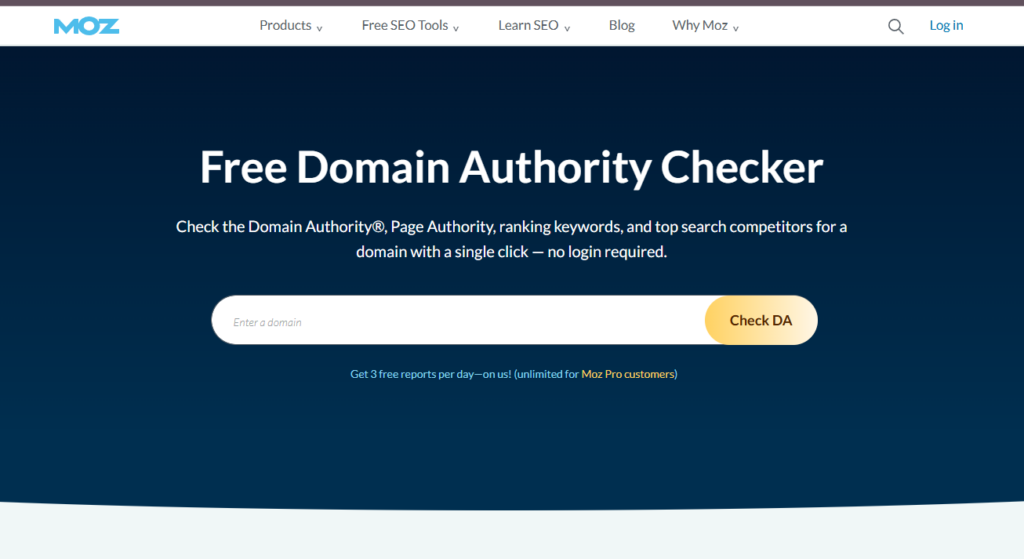The width and height of the screenshot is (1024, 559).
Task: Click the 'no login required' description text
Action: click(x=606, y=252)
